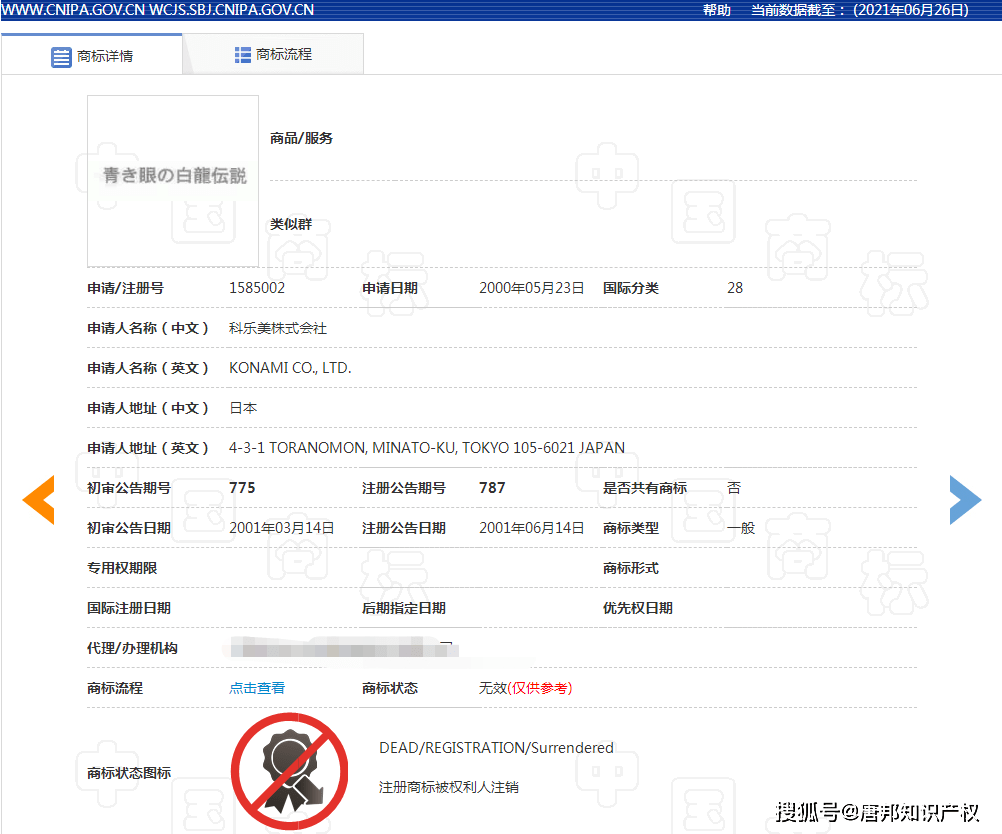Click the 初审公告期号 label
Viewport: 1002px width, 834px height.
[x=129, y=488]
